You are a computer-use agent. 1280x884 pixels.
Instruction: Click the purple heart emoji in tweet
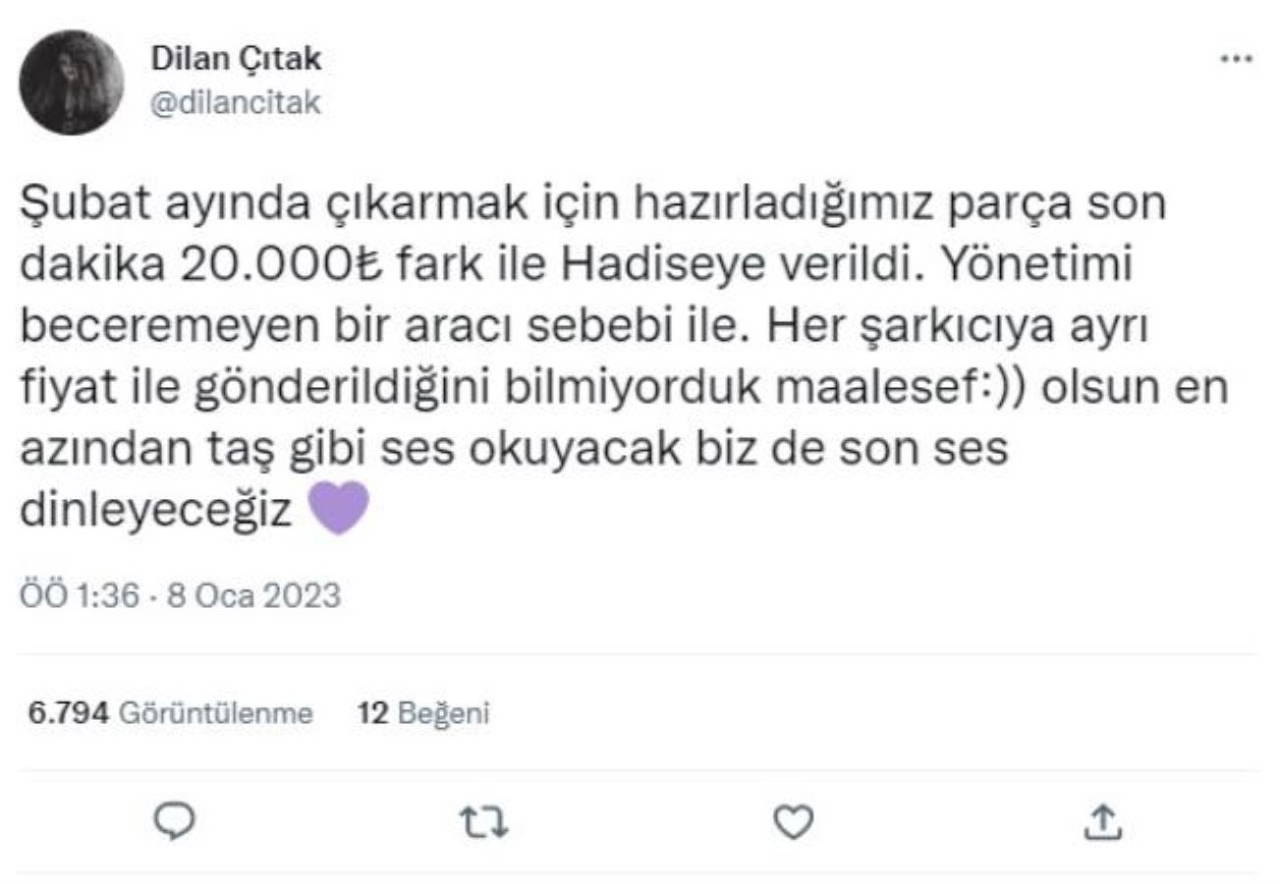click(340, 510)
